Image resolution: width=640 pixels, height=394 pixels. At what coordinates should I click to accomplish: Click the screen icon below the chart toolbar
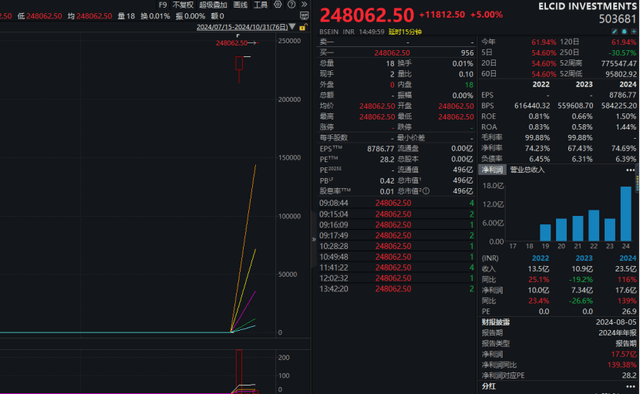pyautogui.click(x=304, y=16)
